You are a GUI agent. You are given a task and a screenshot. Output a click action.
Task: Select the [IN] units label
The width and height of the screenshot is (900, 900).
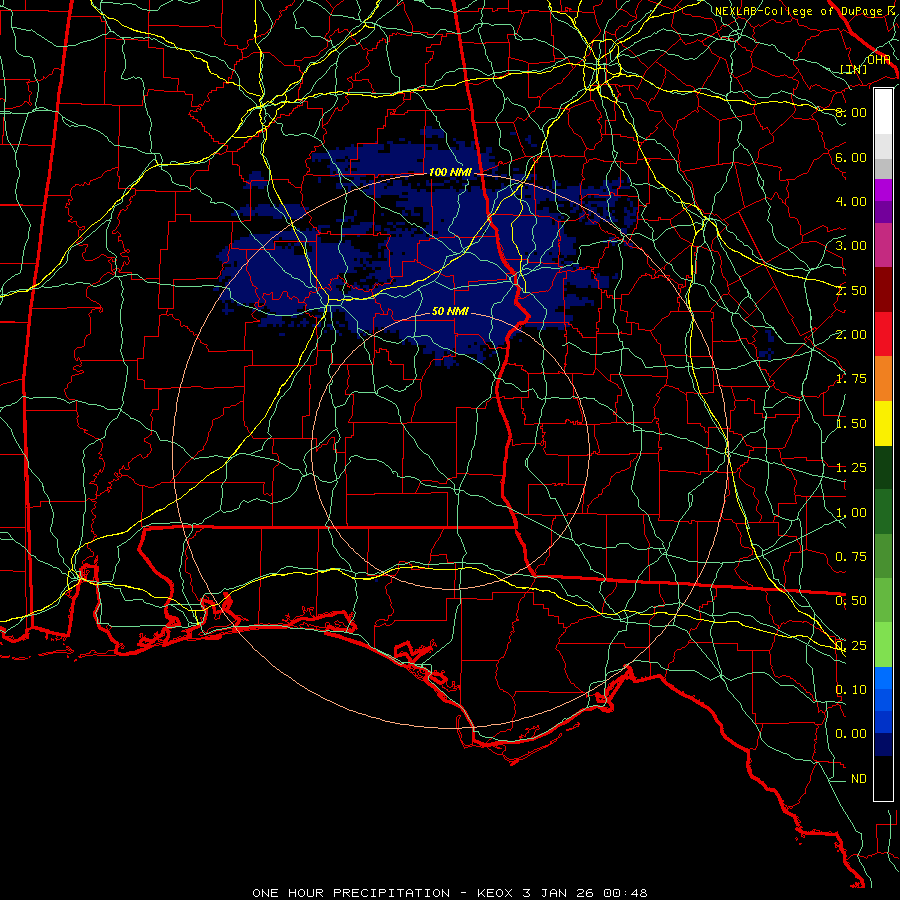(x=853, y=69)
